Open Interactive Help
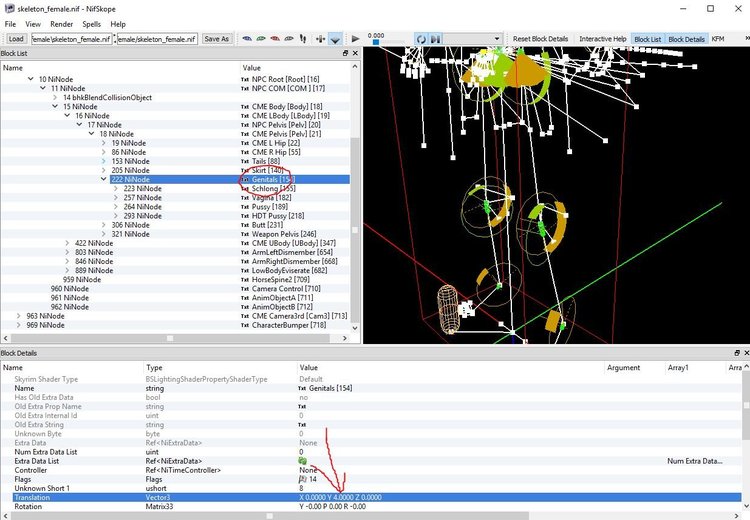750x520 pixels. tap(602, 39)
